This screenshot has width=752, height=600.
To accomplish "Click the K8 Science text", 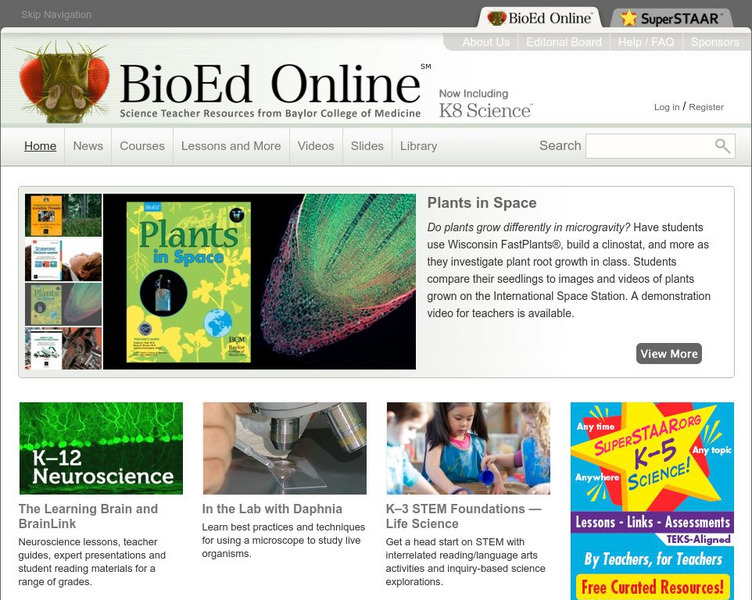I will click(485, 111).
